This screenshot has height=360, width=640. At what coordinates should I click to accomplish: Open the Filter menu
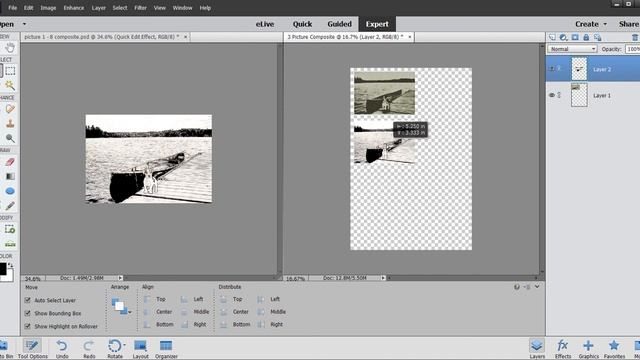(140, 8)
